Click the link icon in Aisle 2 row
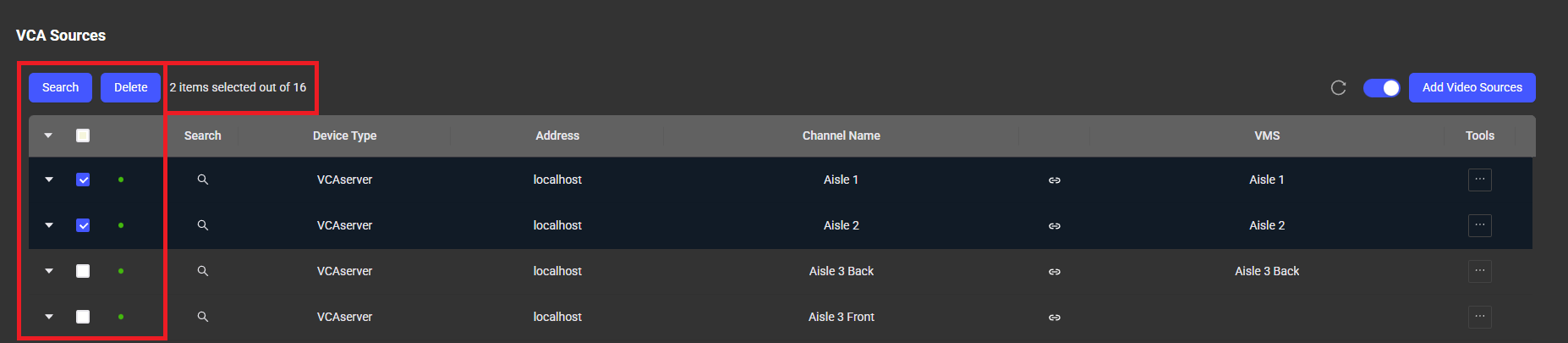The height and width of the screenshot is (343, 1568). click(x=1055, y=226)
